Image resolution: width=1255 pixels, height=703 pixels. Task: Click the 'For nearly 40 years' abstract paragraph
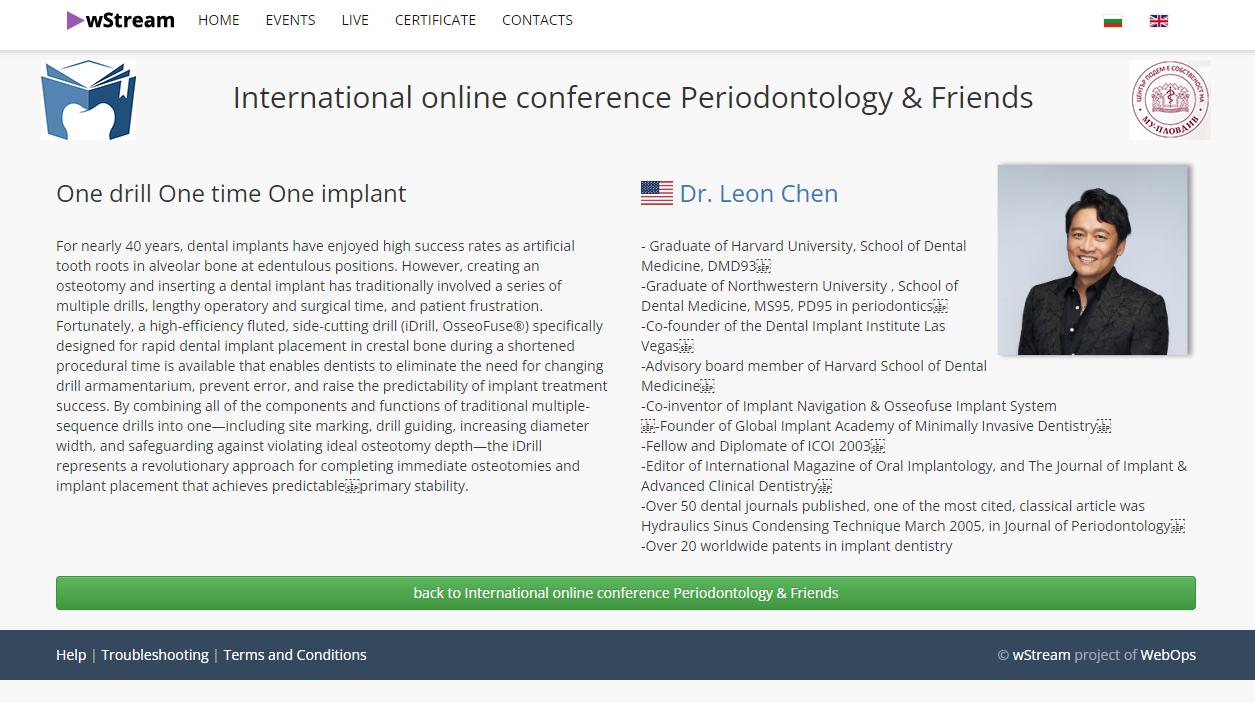click(x=332, y=366)
